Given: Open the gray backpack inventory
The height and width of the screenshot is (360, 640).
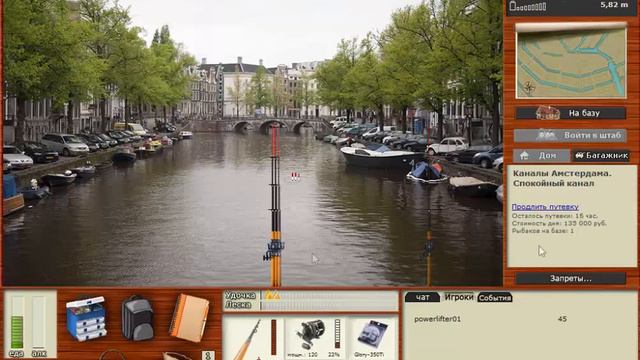Looking at the screenshot, I should tap(138, 318).
